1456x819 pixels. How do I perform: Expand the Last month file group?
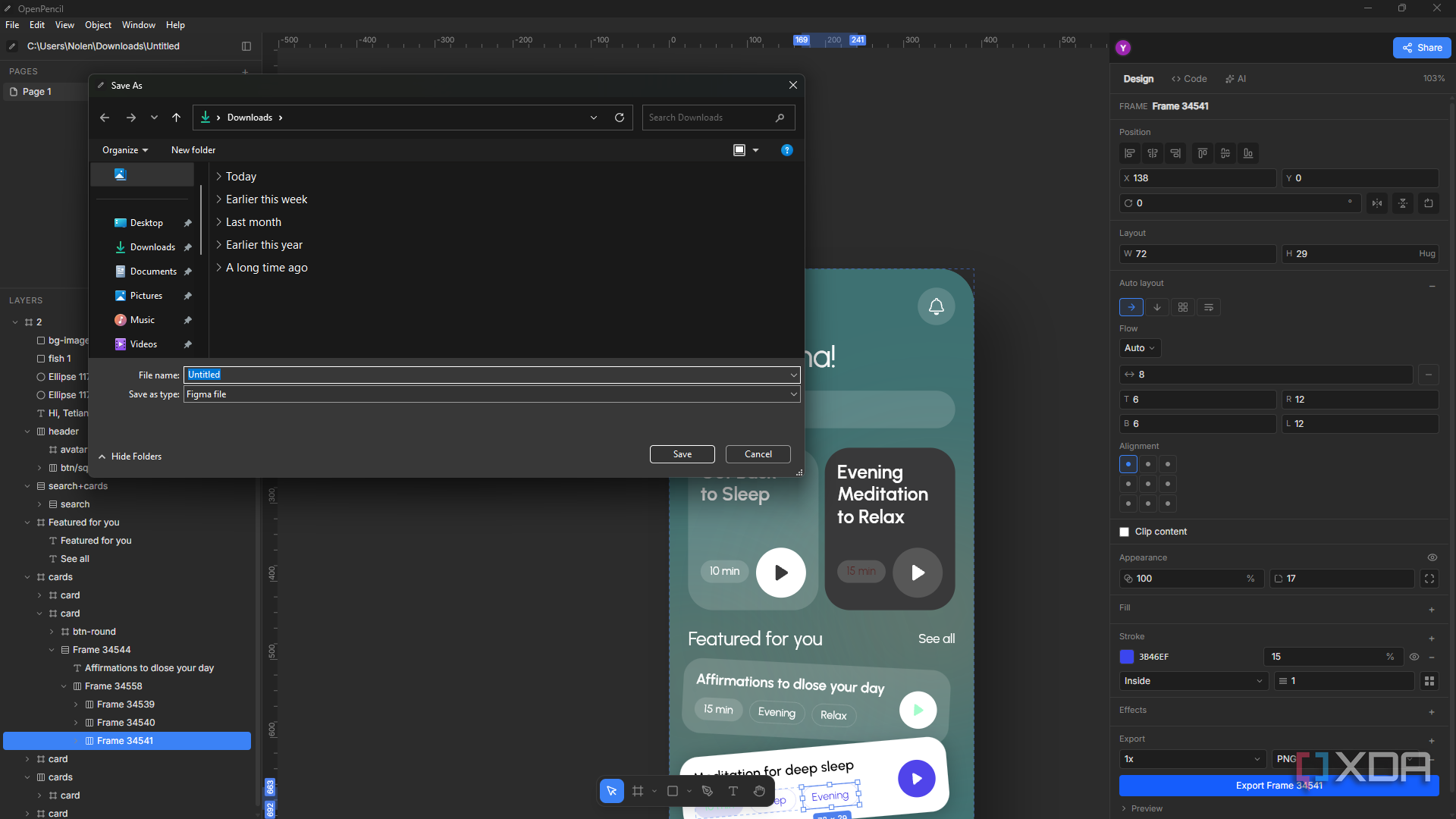219,222
